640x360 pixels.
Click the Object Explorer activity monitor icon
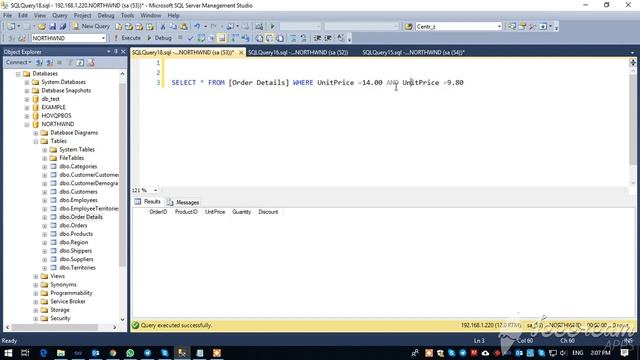91,62
